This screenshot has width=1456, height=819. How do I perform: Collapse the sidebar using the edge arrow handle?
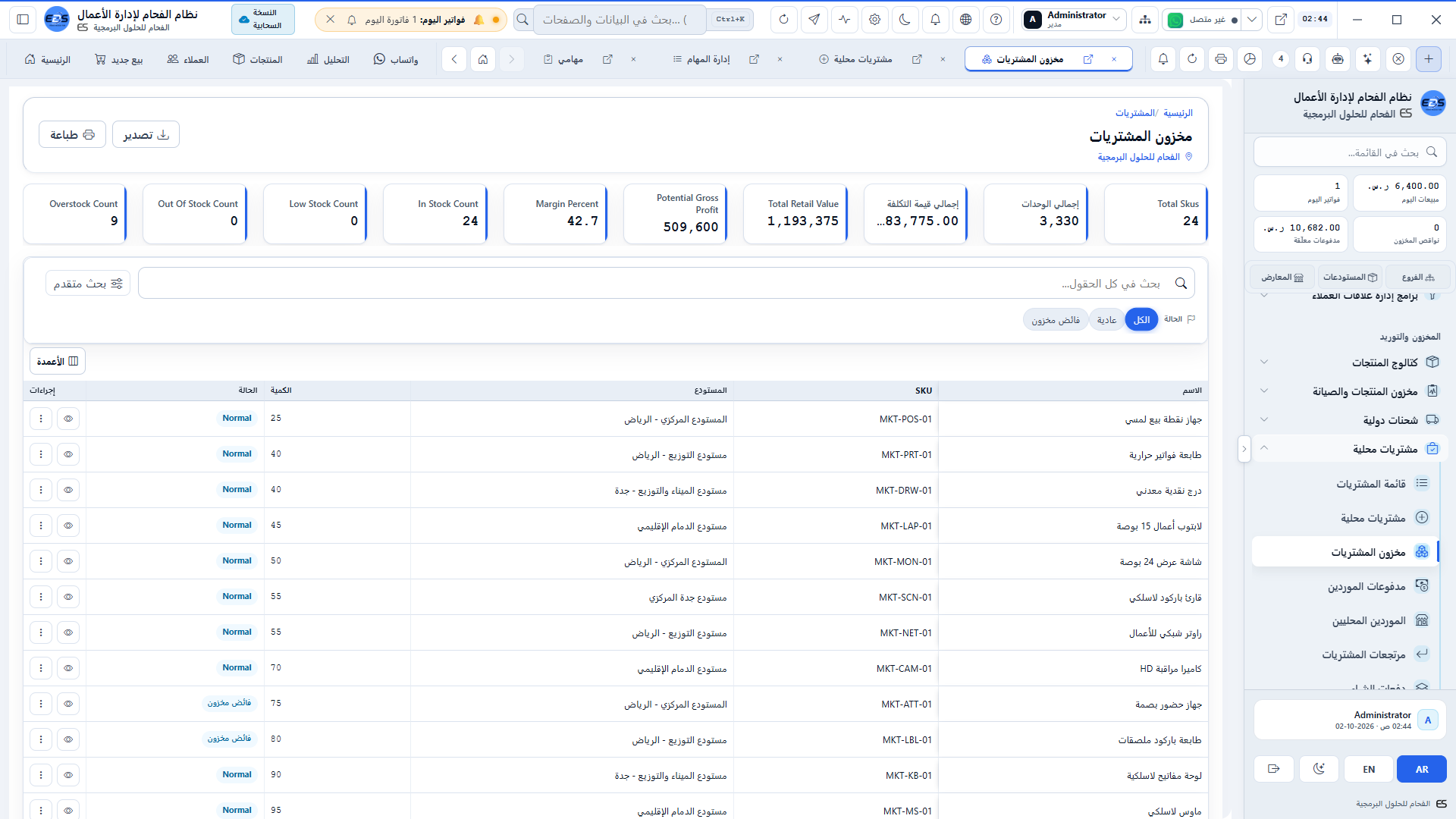pyautogui.click(x=1244, y=449)
